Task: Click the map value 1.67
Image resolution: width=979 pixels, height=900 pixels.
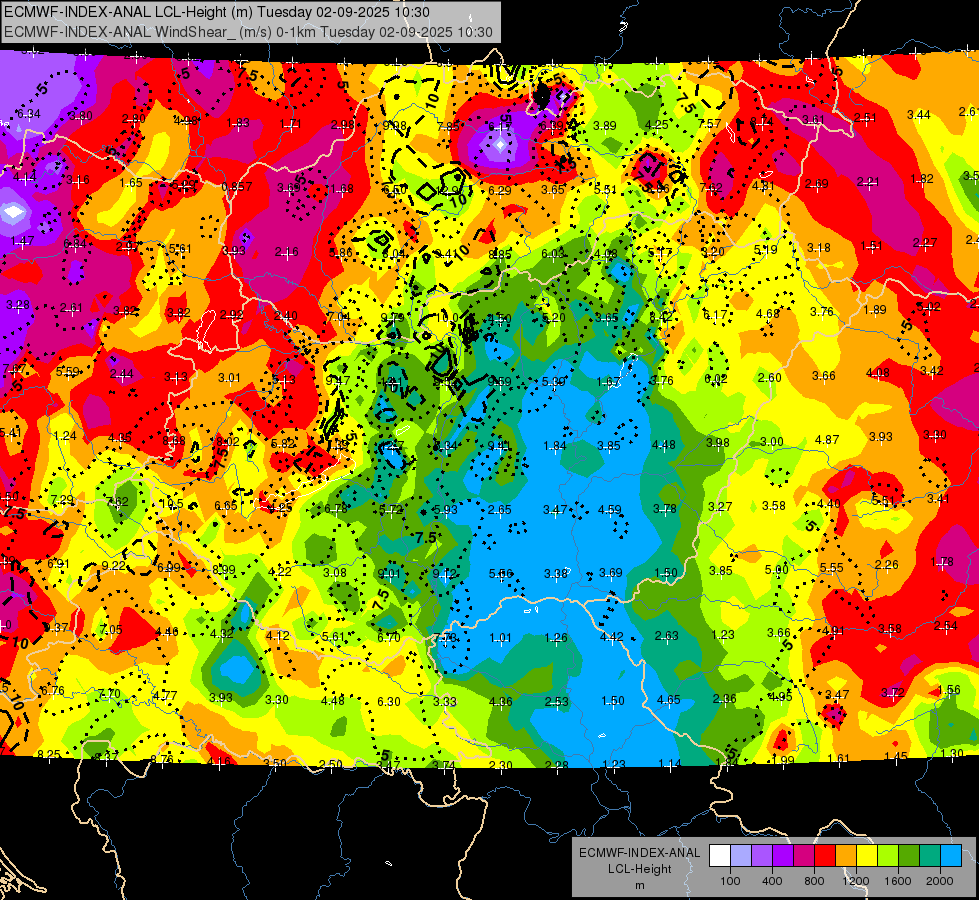Action: point(609,382)
